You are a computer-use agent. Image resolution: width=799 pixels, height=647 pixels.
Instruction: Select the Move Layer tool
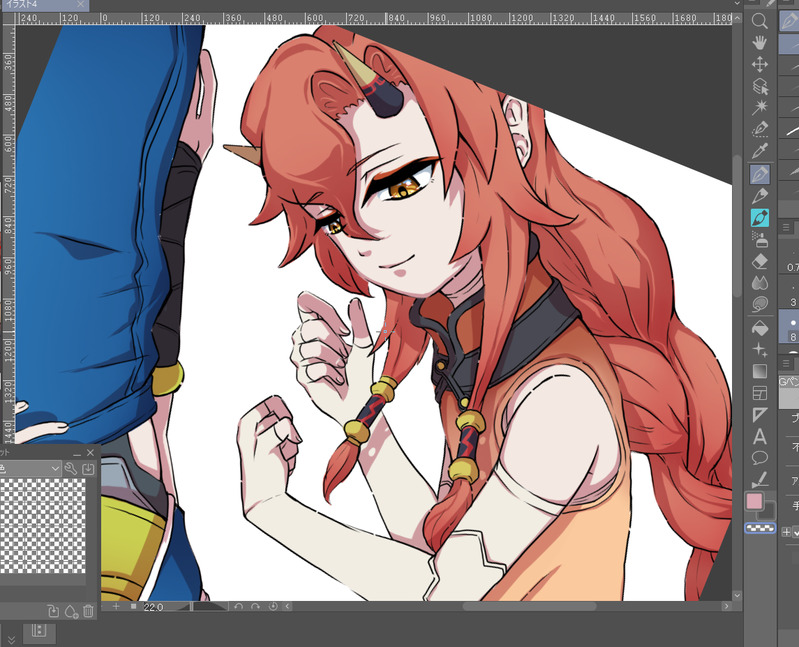[760, 65]
